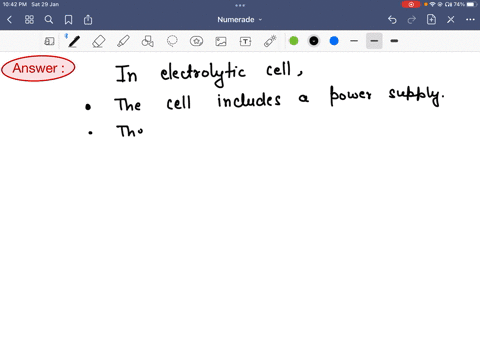Tap the handwritten 'power supply' text
This screenshot has height=360, width=480.
387,96
